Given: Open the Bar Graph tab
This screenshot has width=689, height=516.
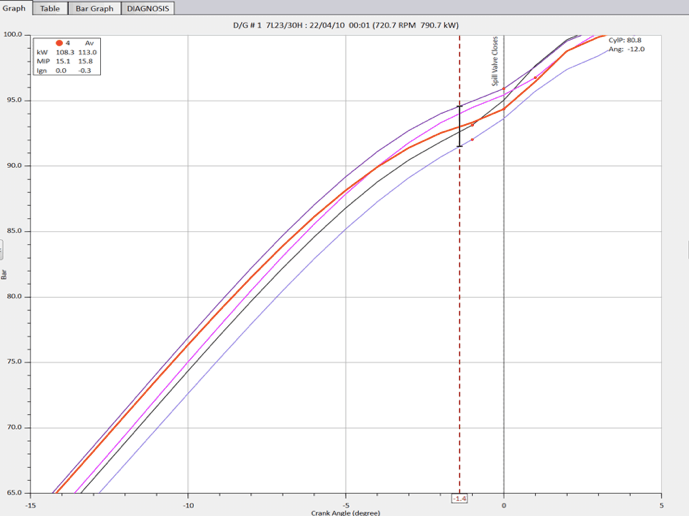Looking at the screenshot, I should click(94, 8).
